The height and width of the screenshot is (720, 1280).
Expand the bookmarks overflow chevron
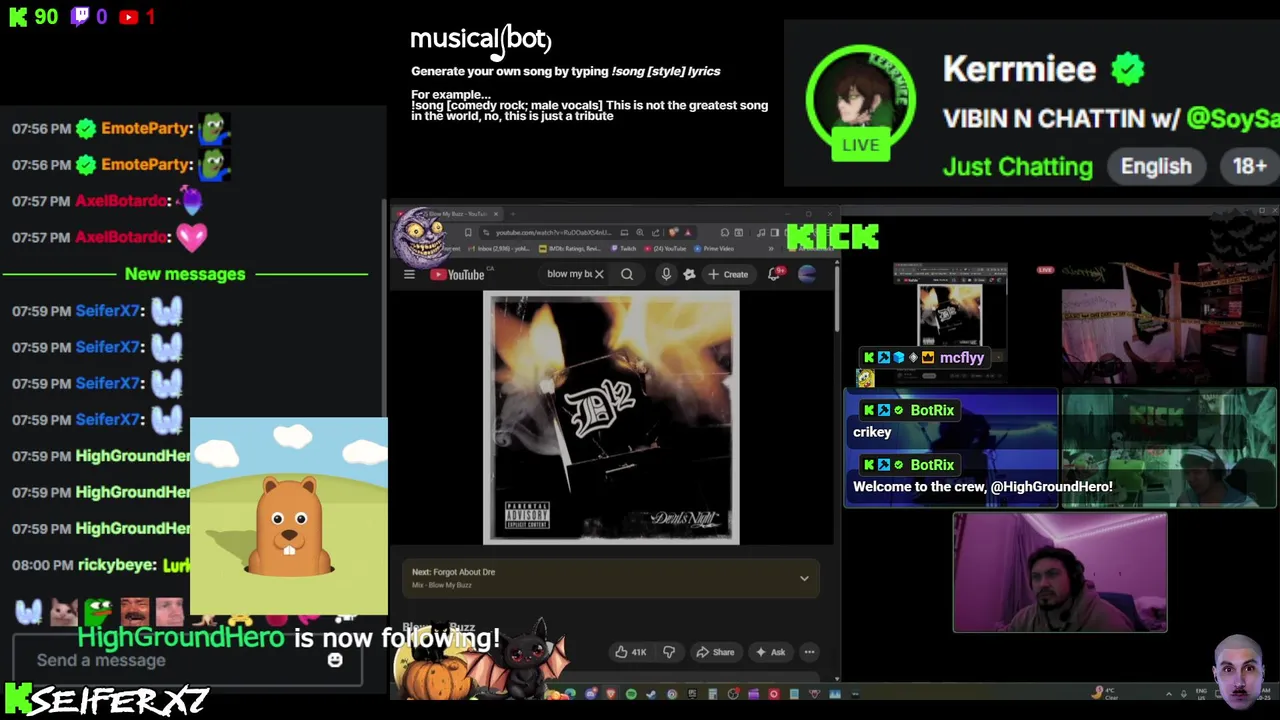click(x=771, y=249)
